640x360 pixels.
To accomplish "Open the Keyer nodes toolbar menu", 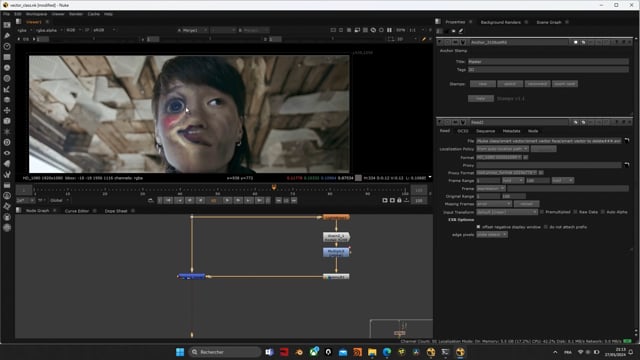I will (7, 89).
